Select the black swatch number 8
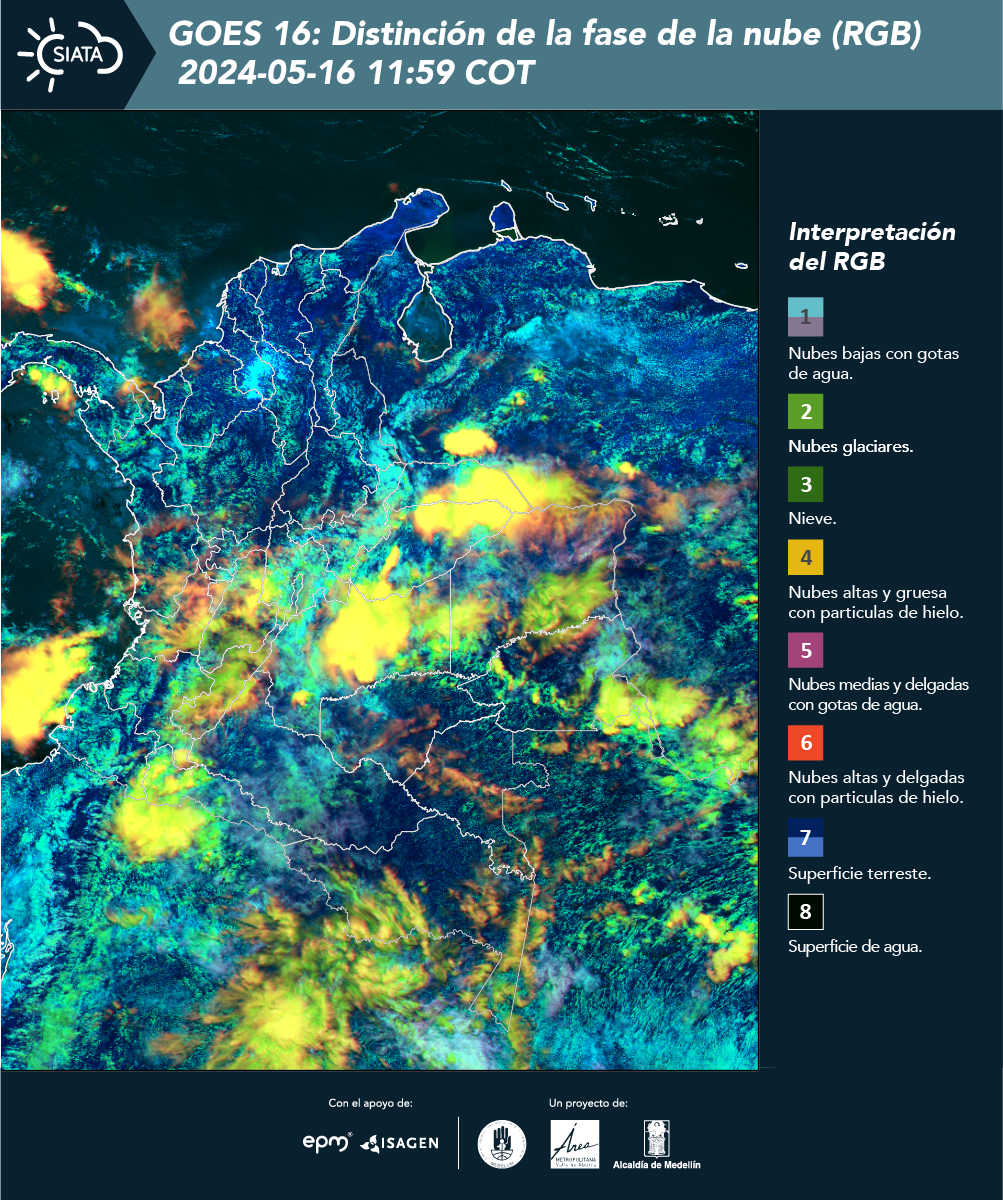 tap(805, 912)
